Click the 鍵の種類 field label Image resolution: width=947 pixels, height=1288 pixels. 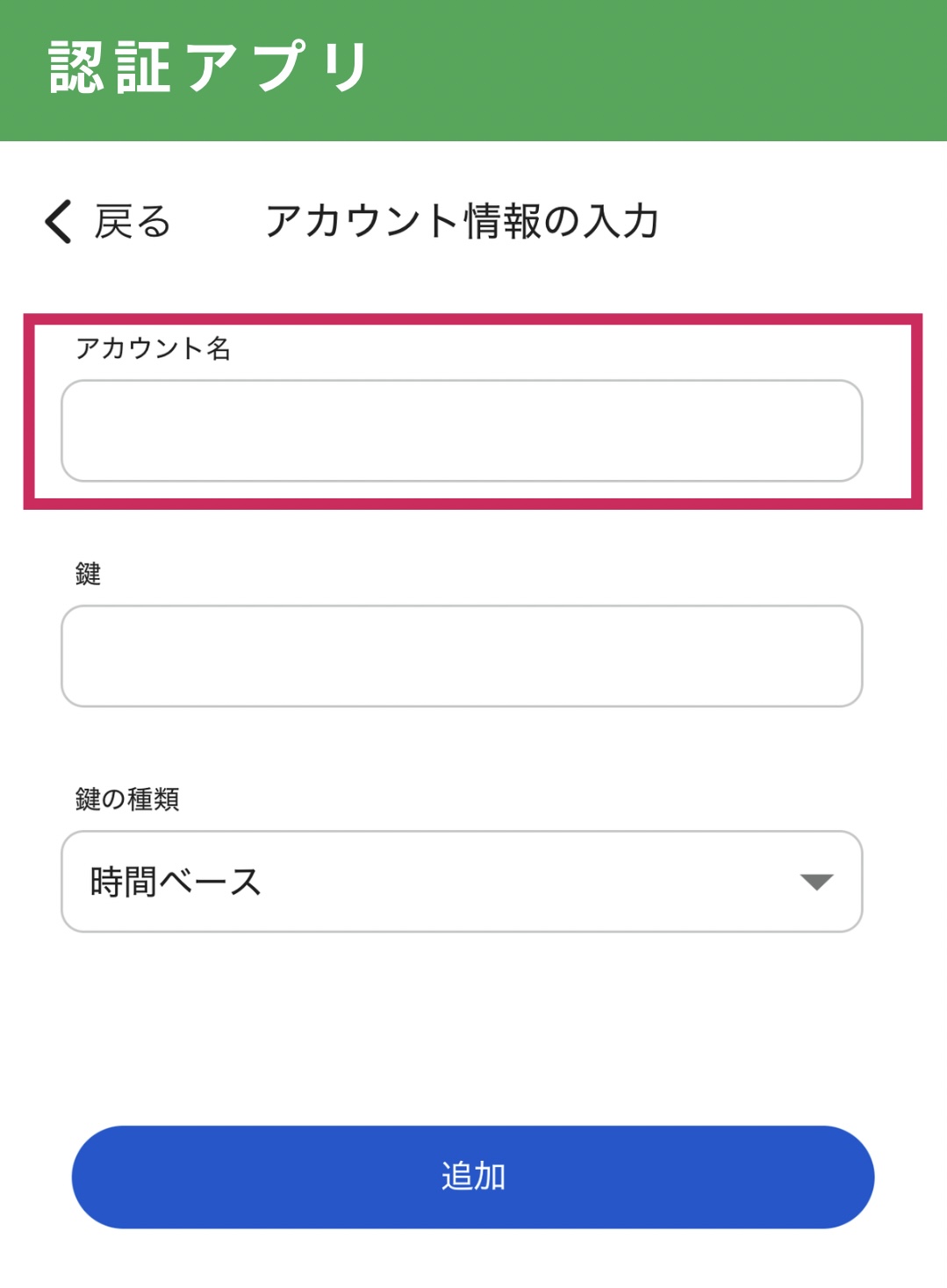(127, 799)
